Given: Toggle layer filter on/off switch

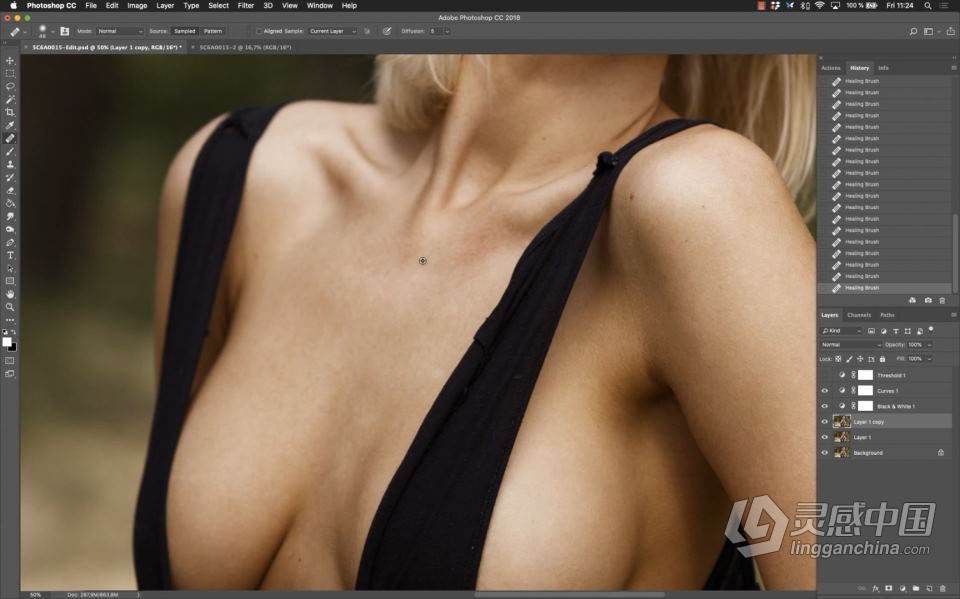Looking at the screenshot, I should coord(931,330).
